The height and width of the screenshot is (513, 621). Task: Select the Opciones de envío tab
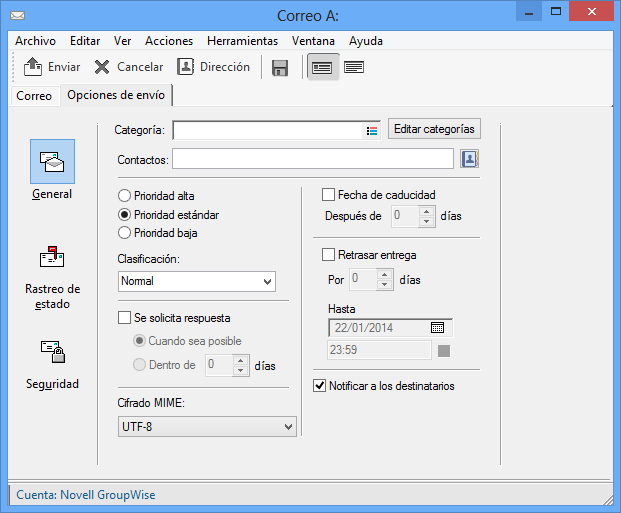click(x=116, y=95)
